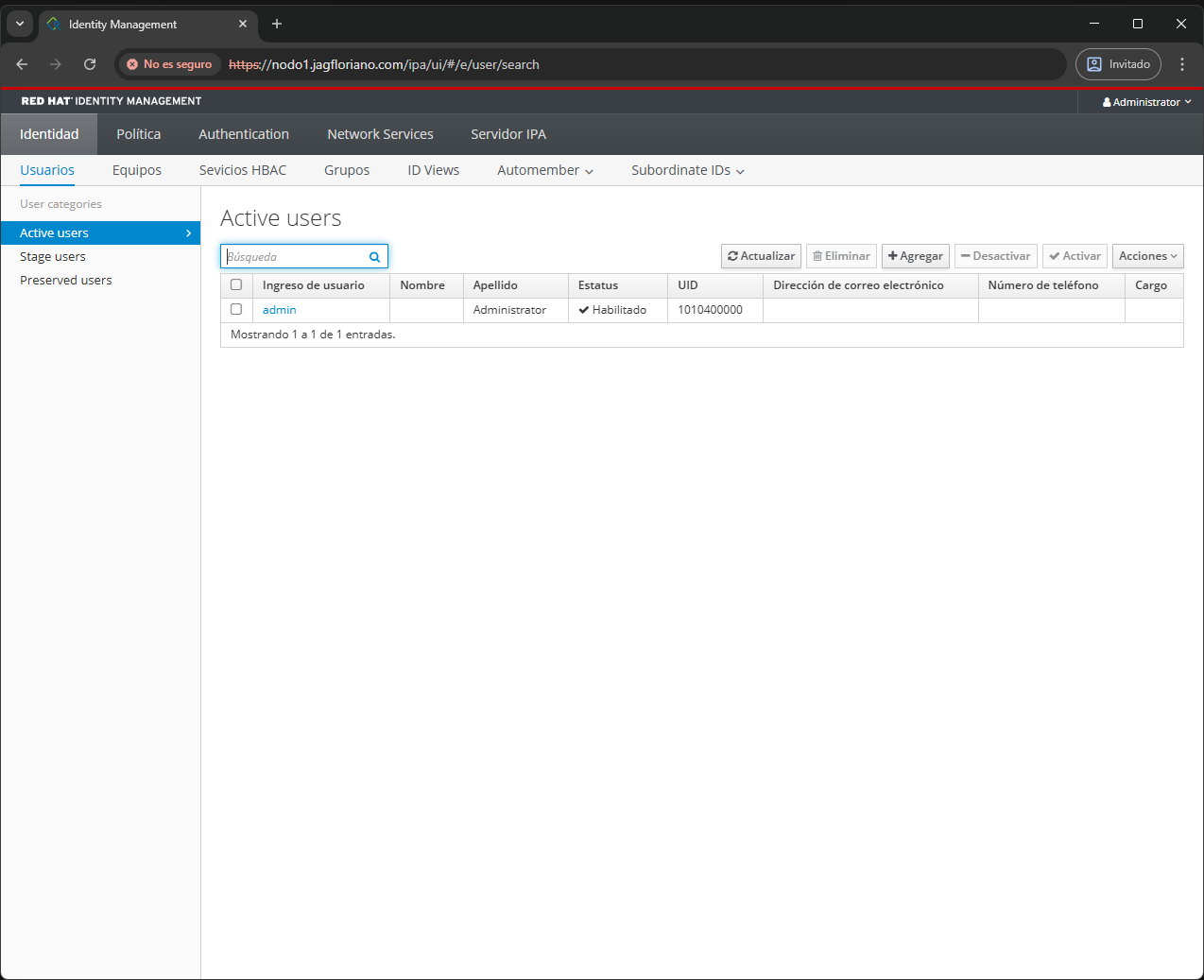Open the Automember dropdown menu

(544, 170)
